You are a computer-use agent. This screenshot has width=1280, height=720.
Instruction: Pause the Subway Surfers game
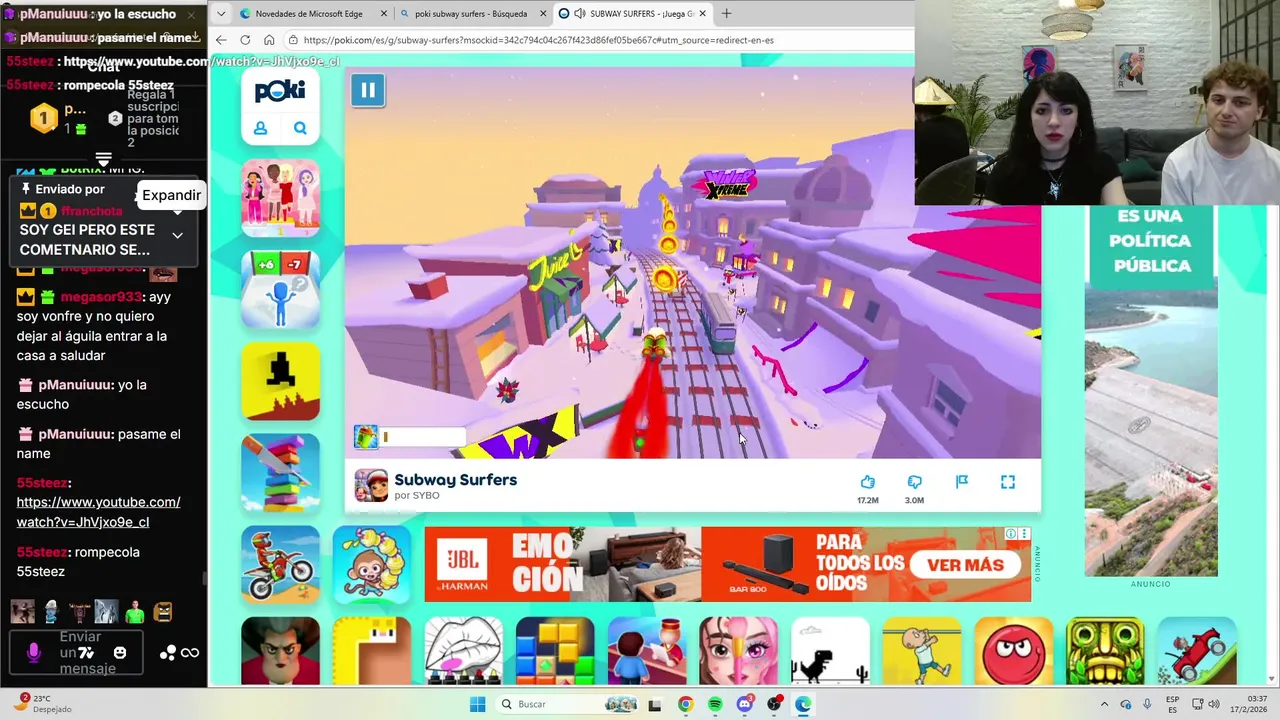367,90
